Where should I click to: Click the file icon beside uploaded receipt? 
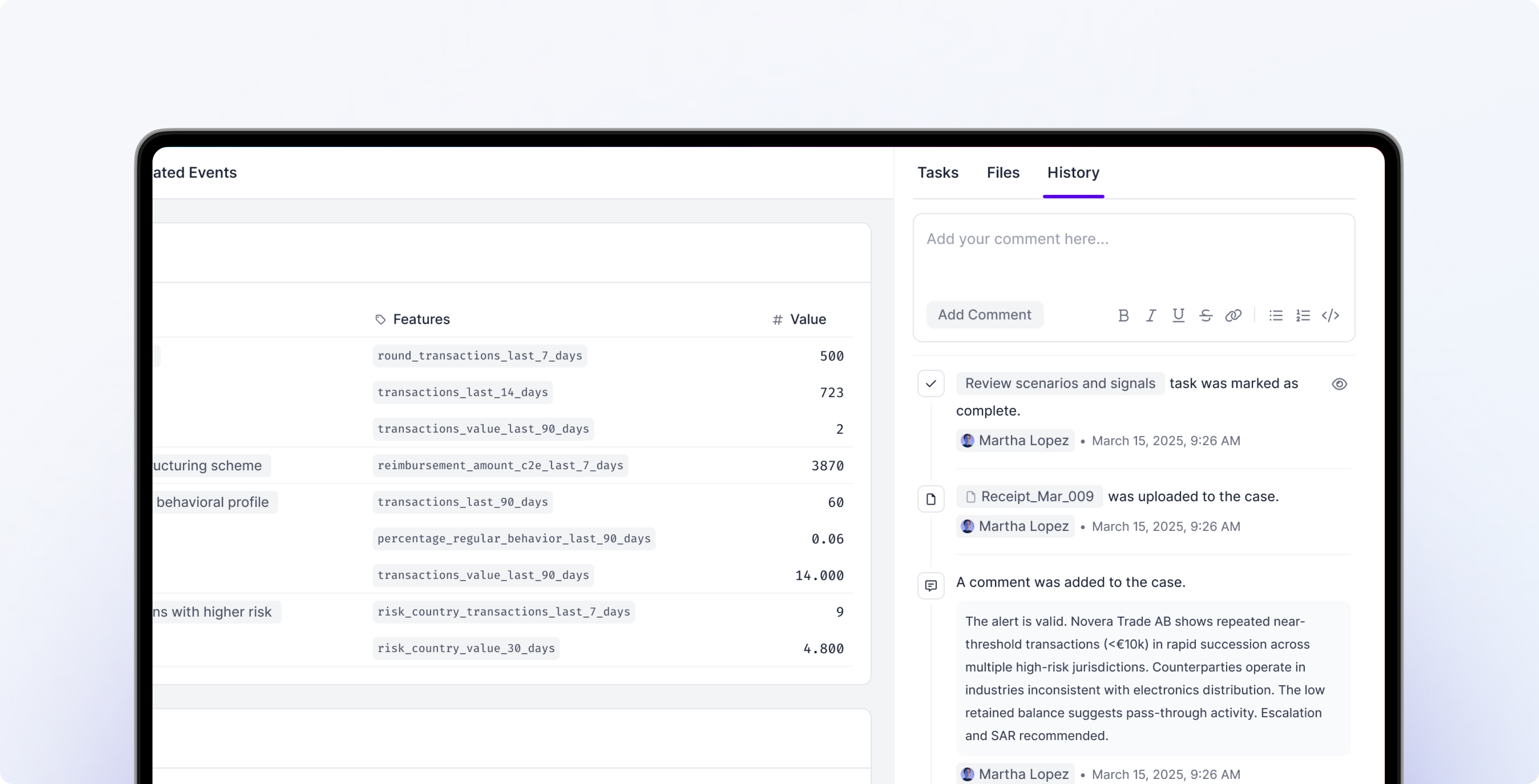[931, 499]
